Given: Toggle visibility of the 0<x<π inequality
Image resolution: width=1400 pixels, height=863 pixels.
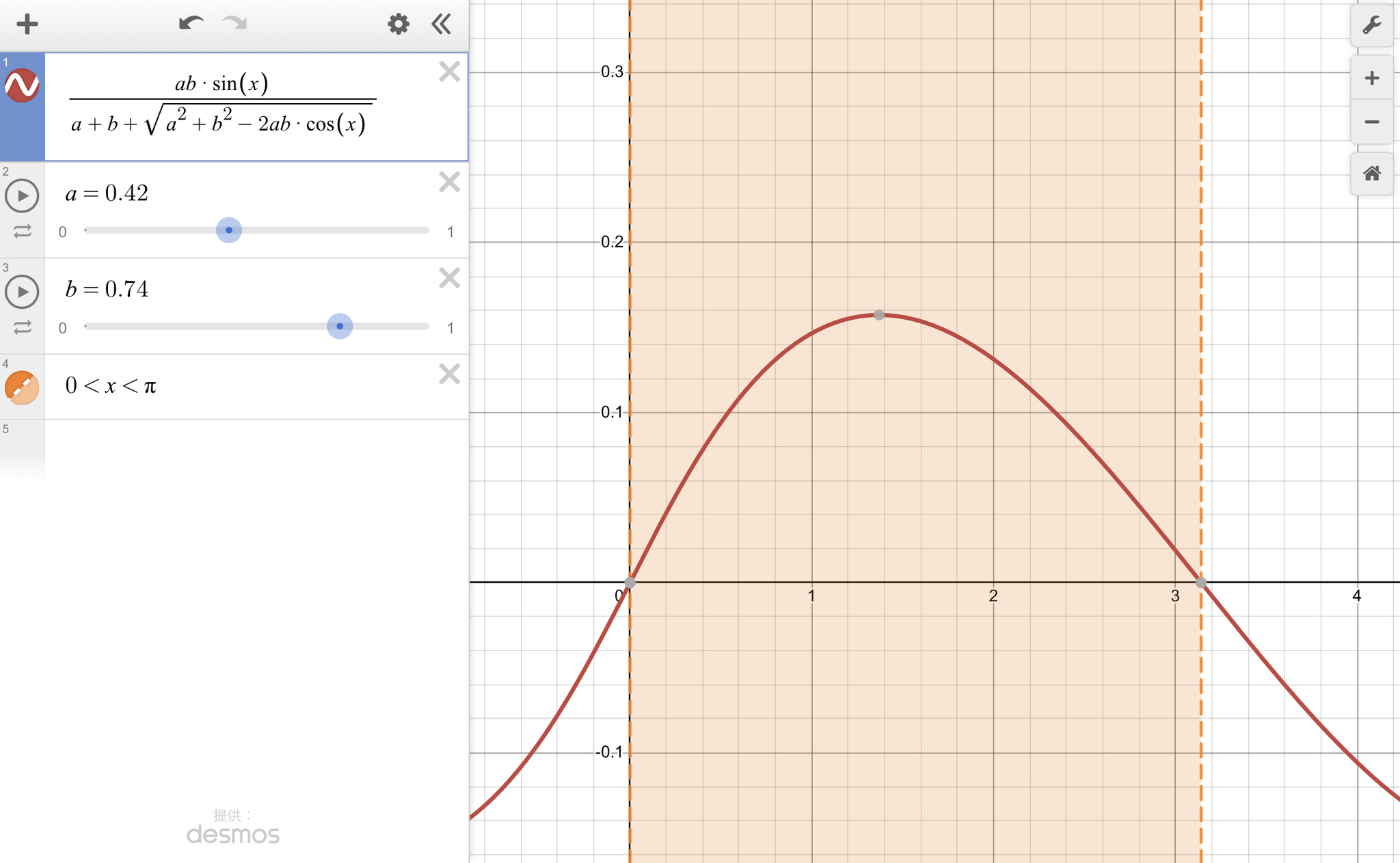Looking at the screenshot, I should click(22, 387).
